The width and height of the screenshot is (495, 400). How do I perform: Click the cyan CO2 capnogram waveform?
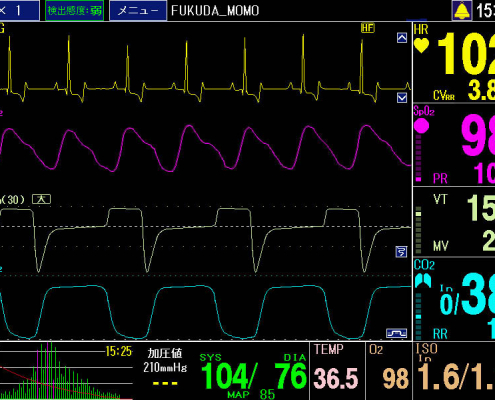(205, 312)
